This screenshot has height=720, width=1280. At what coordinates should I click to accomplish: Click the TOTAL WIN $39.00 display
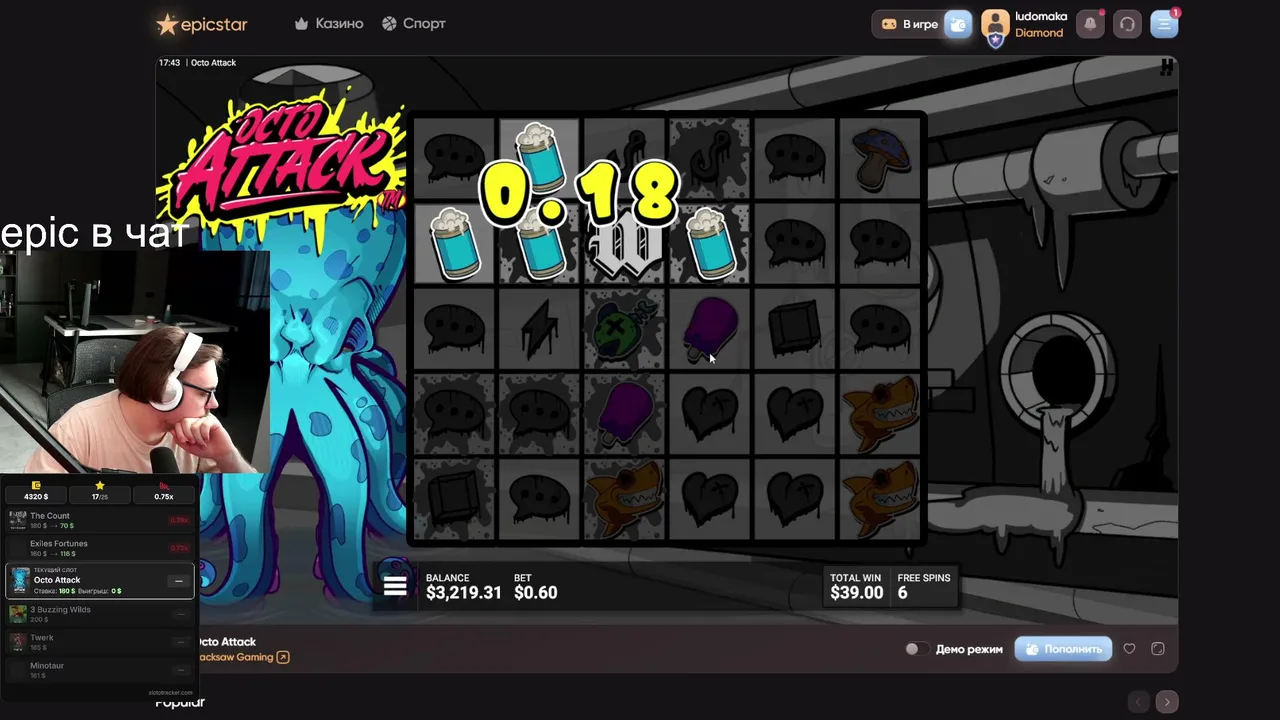856,587
